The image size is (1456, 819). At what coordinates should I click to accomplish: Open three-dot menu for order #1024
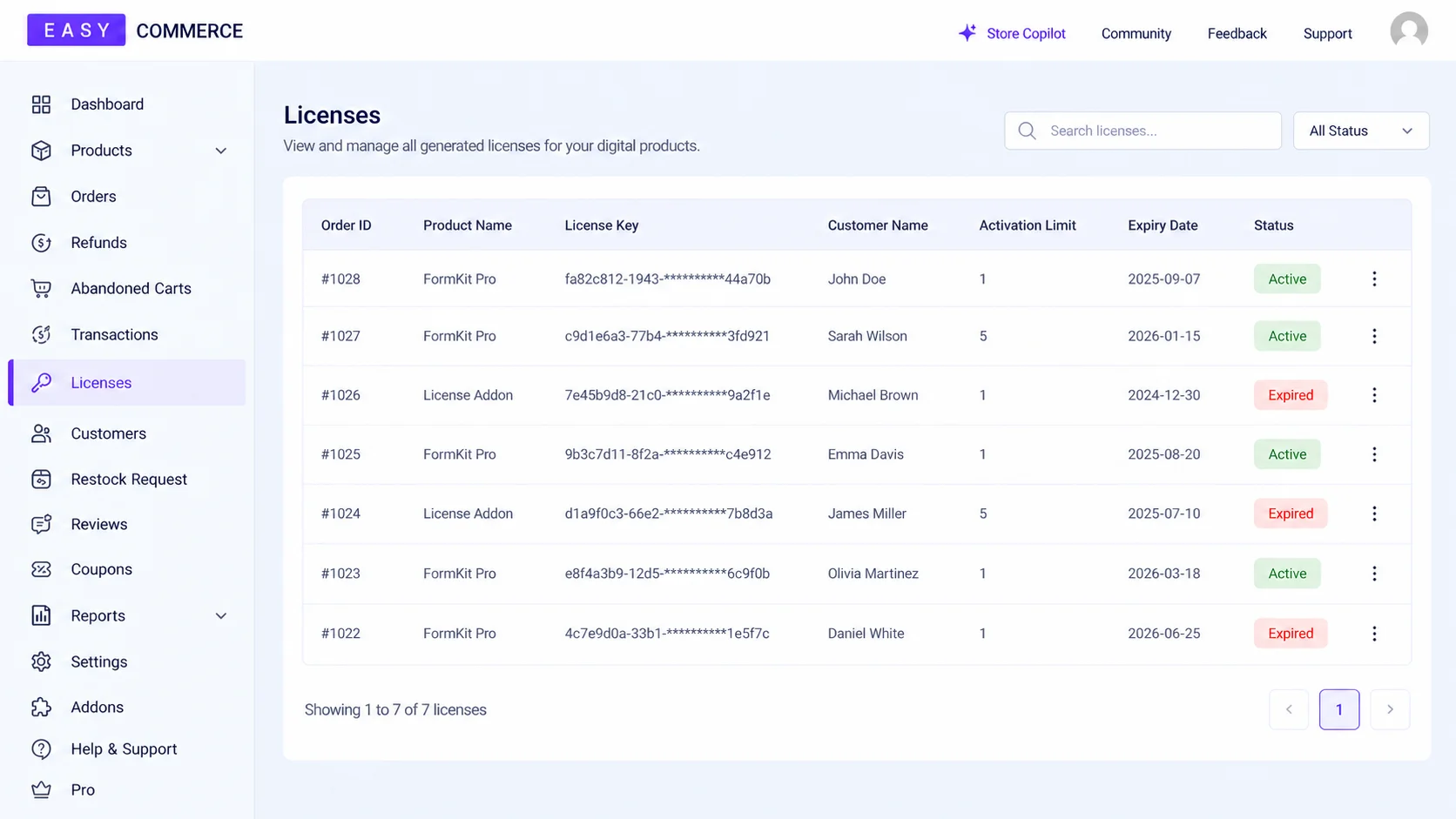click(1374, 514)
